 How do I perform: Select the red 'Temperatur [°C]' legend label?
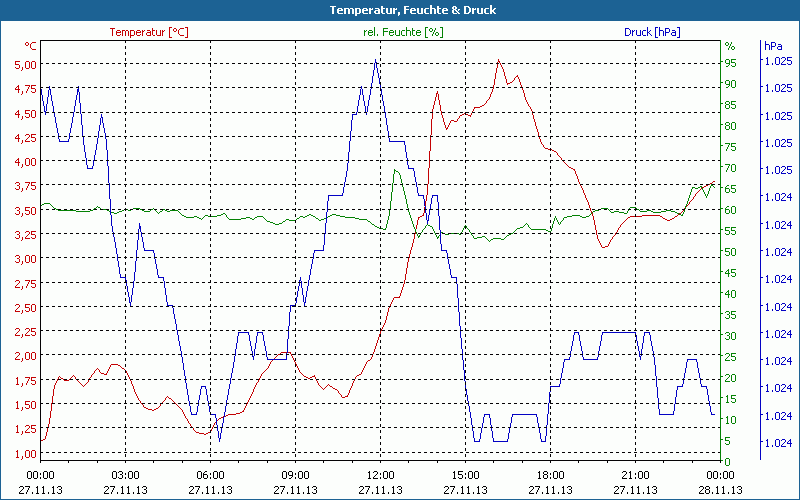(149, 32)
